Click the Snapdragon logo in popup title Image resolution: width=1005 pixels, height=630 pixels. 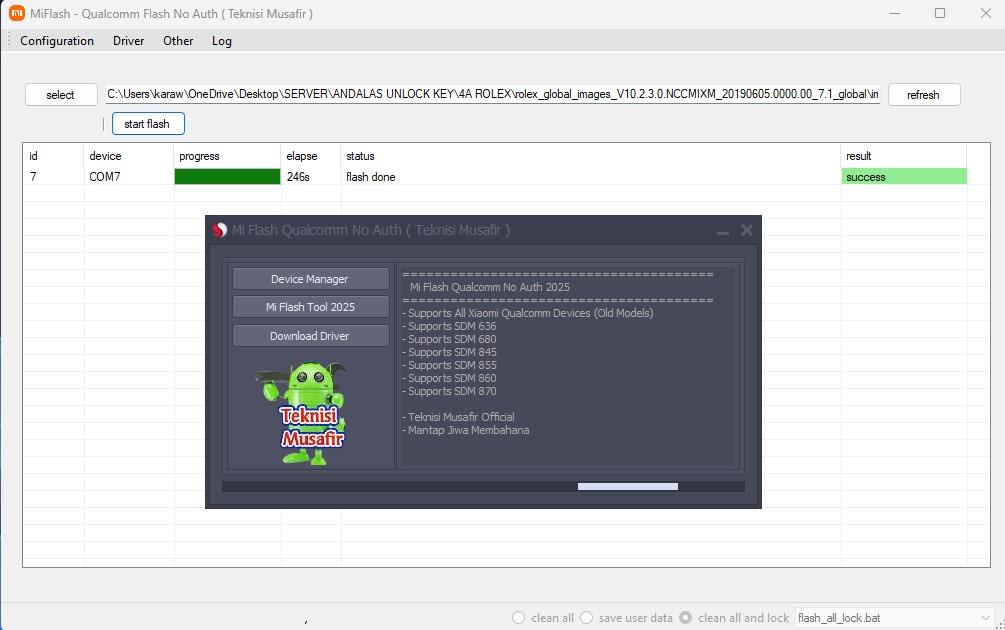click(220, 231)
